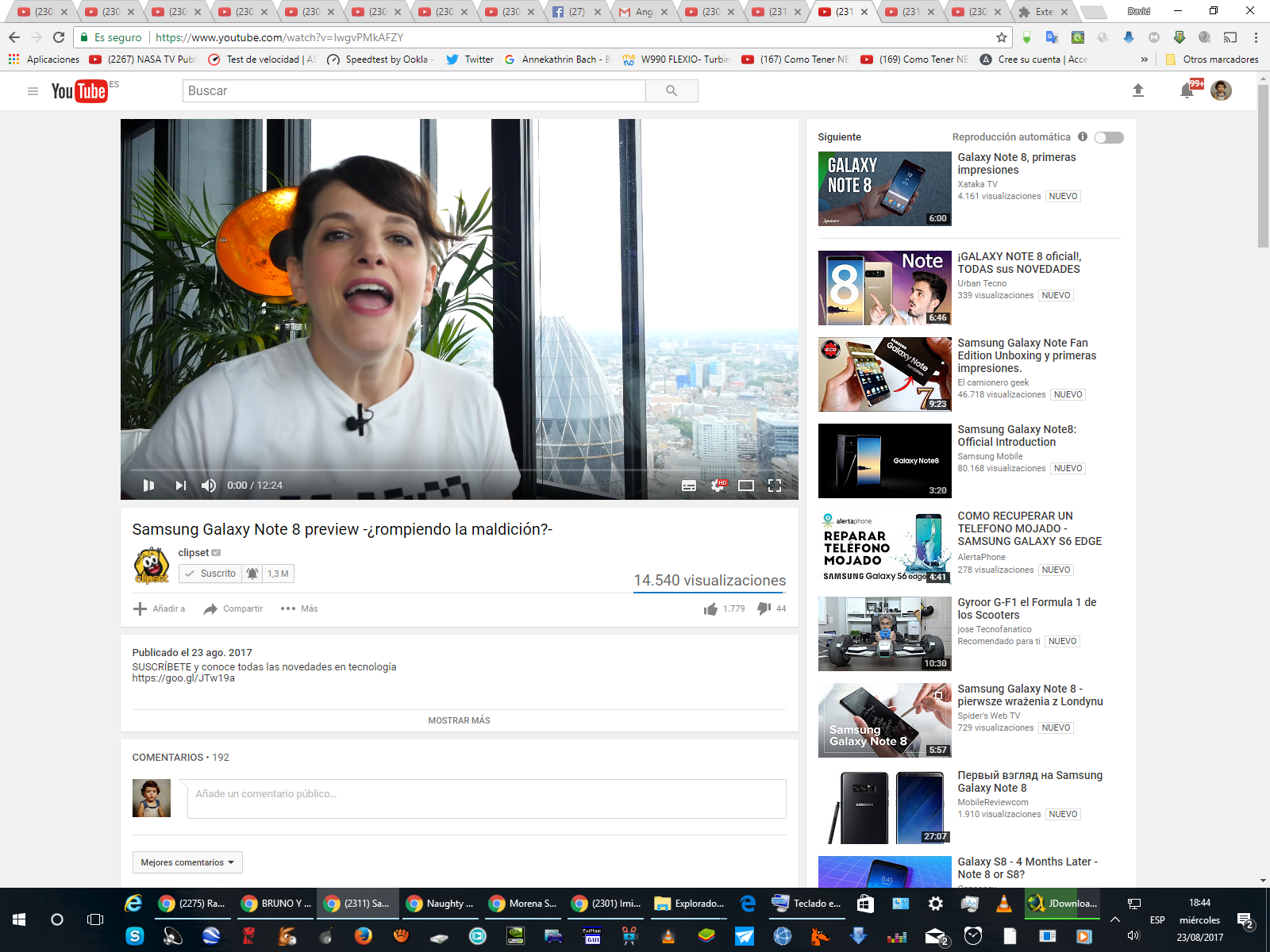Toggle theater mode in the player
The image size is (1270, 952).
746,486
